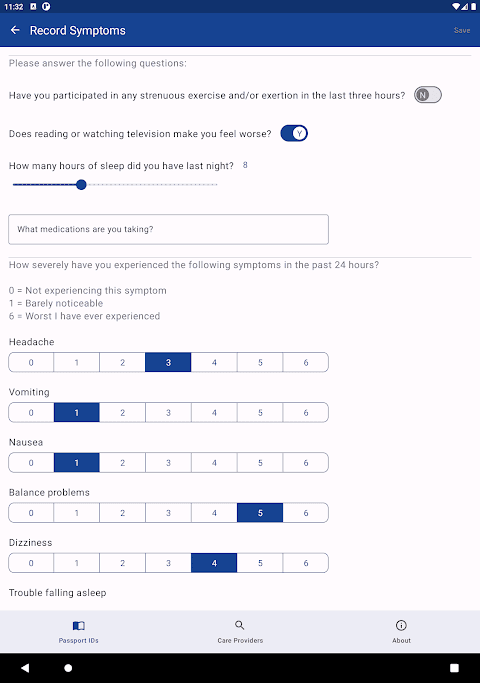Open the About info tab
Image resolution: width=480 pixels, height=683 pixels.
401,632
